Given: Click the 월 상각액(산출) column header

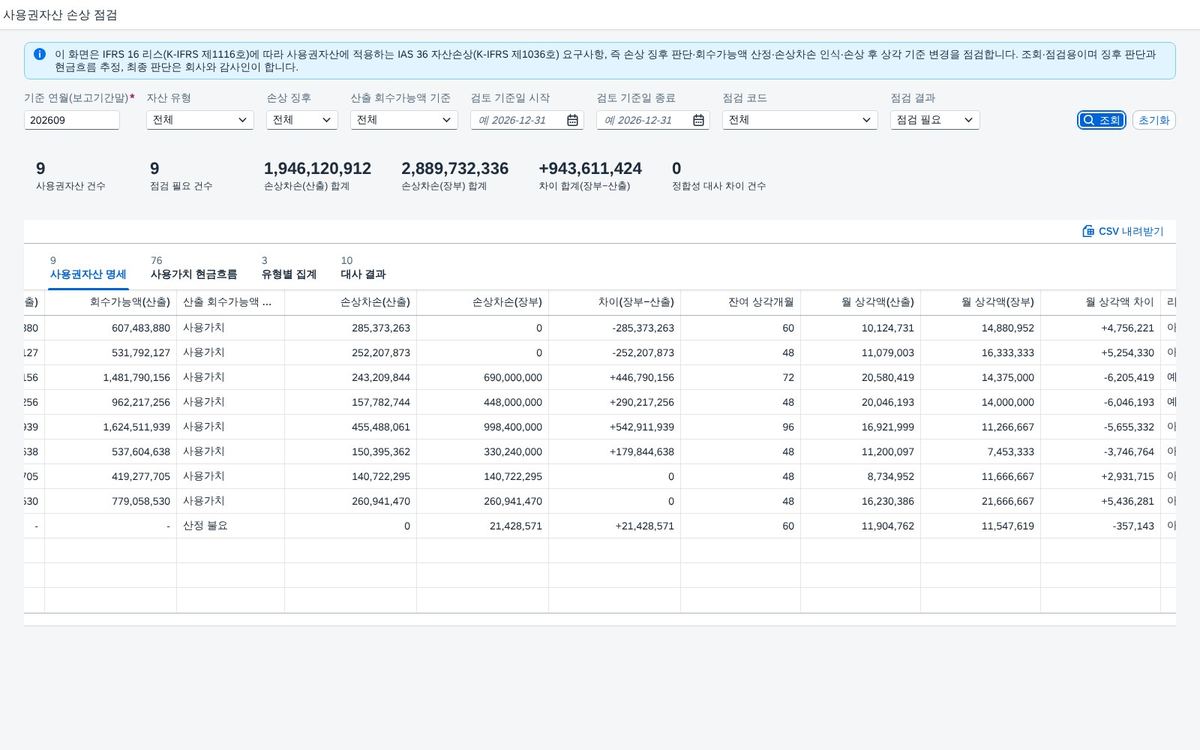Looking at the screenshot, I should click(x=861, y=302).
